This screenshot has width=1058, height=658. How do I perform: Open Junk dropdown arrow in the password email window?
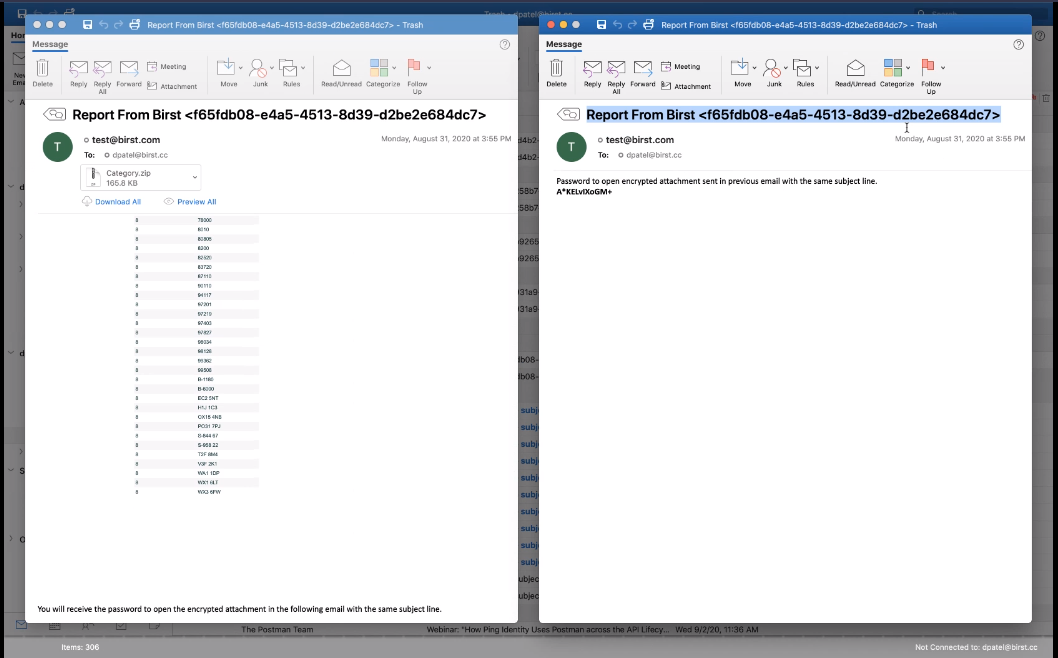coord(787,68)
